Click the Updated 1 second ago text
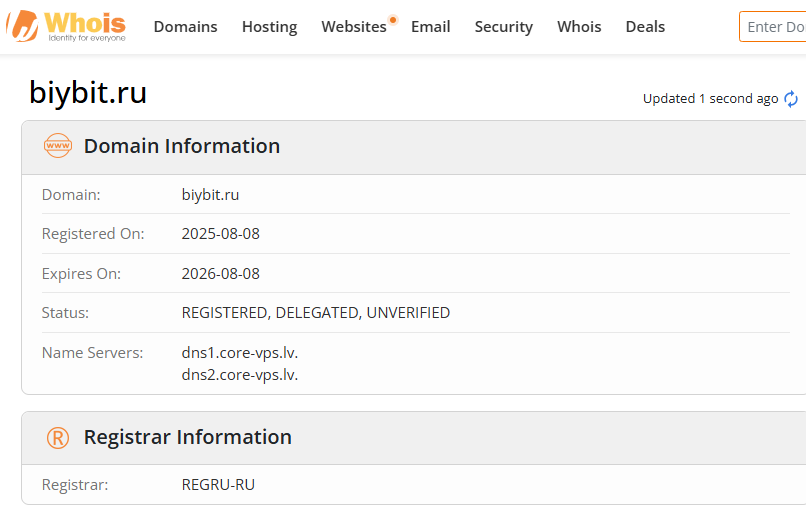 (710, 99)
